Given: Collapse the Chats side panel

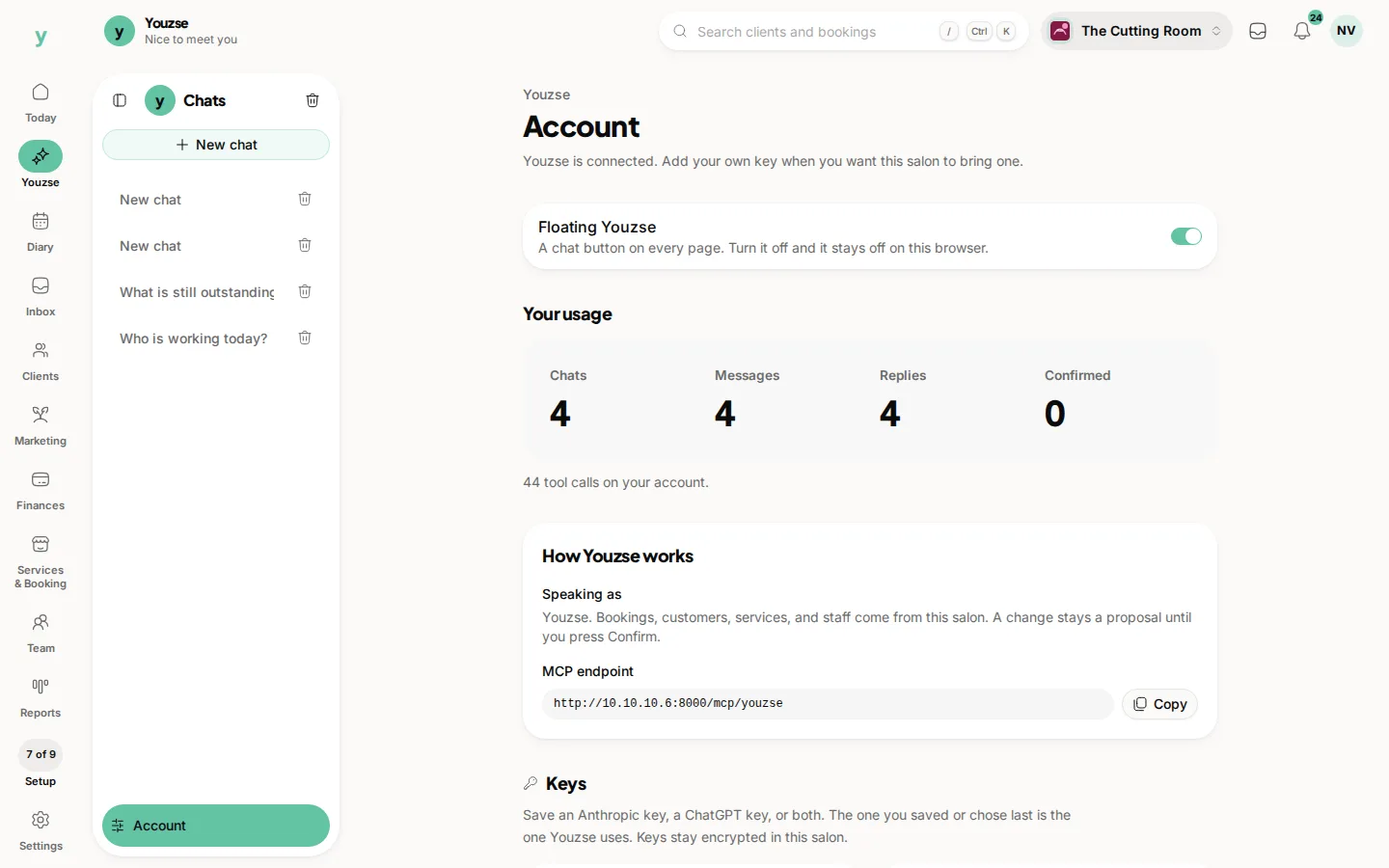Looking at the screenshot, I should pos(120,100).
